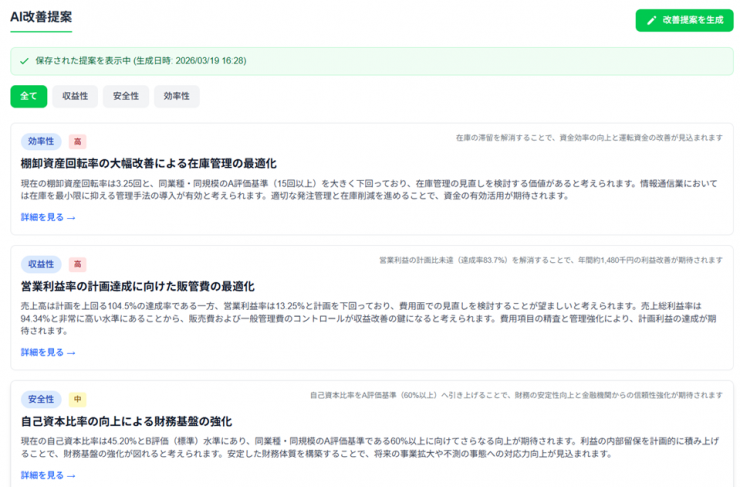
Task: Select the 収益性 filter tab
Action: (x=75, y=96)
